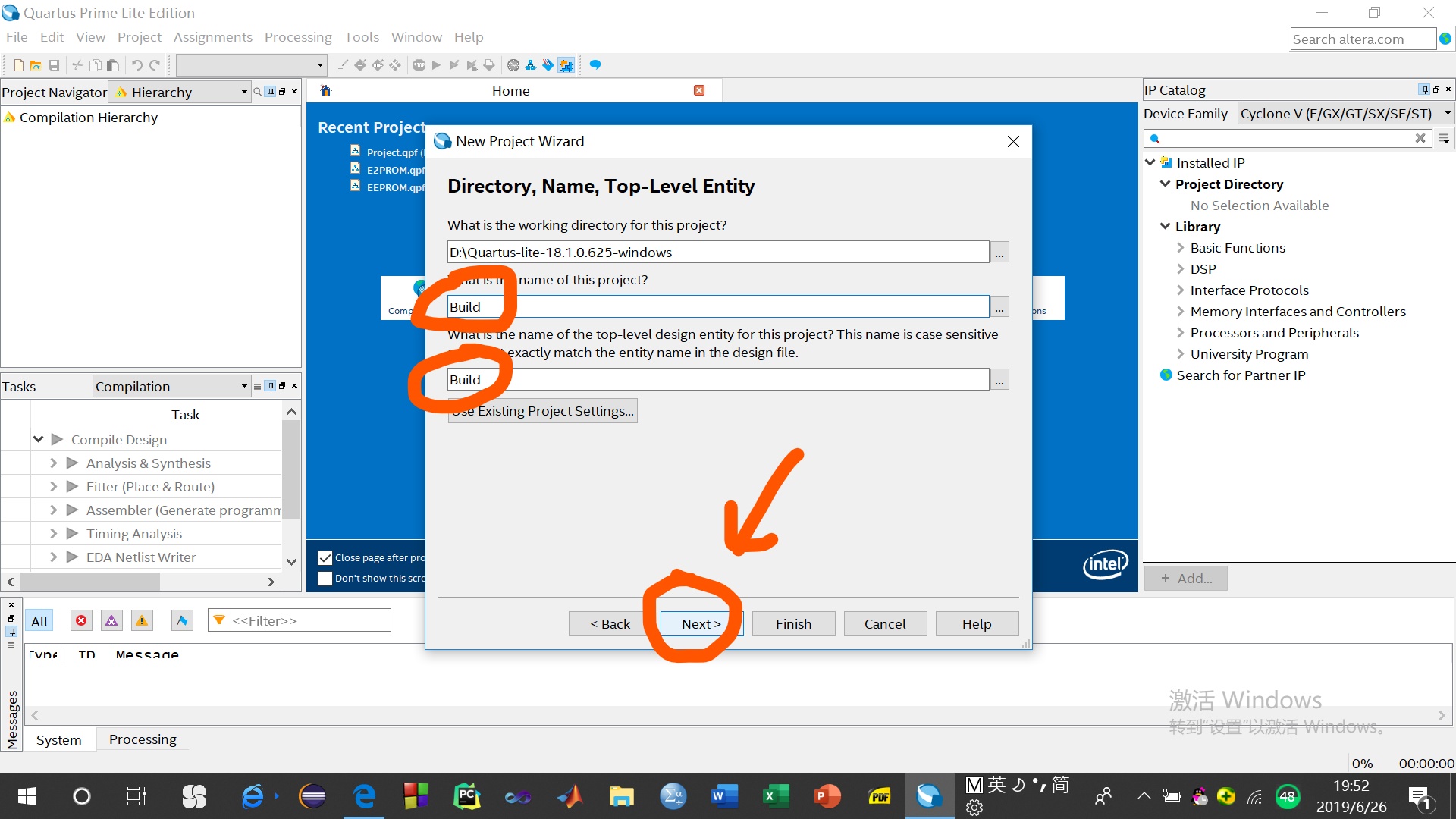
Task: Click the blue speech bubble toolbar icon
Action: pos(595,65)
